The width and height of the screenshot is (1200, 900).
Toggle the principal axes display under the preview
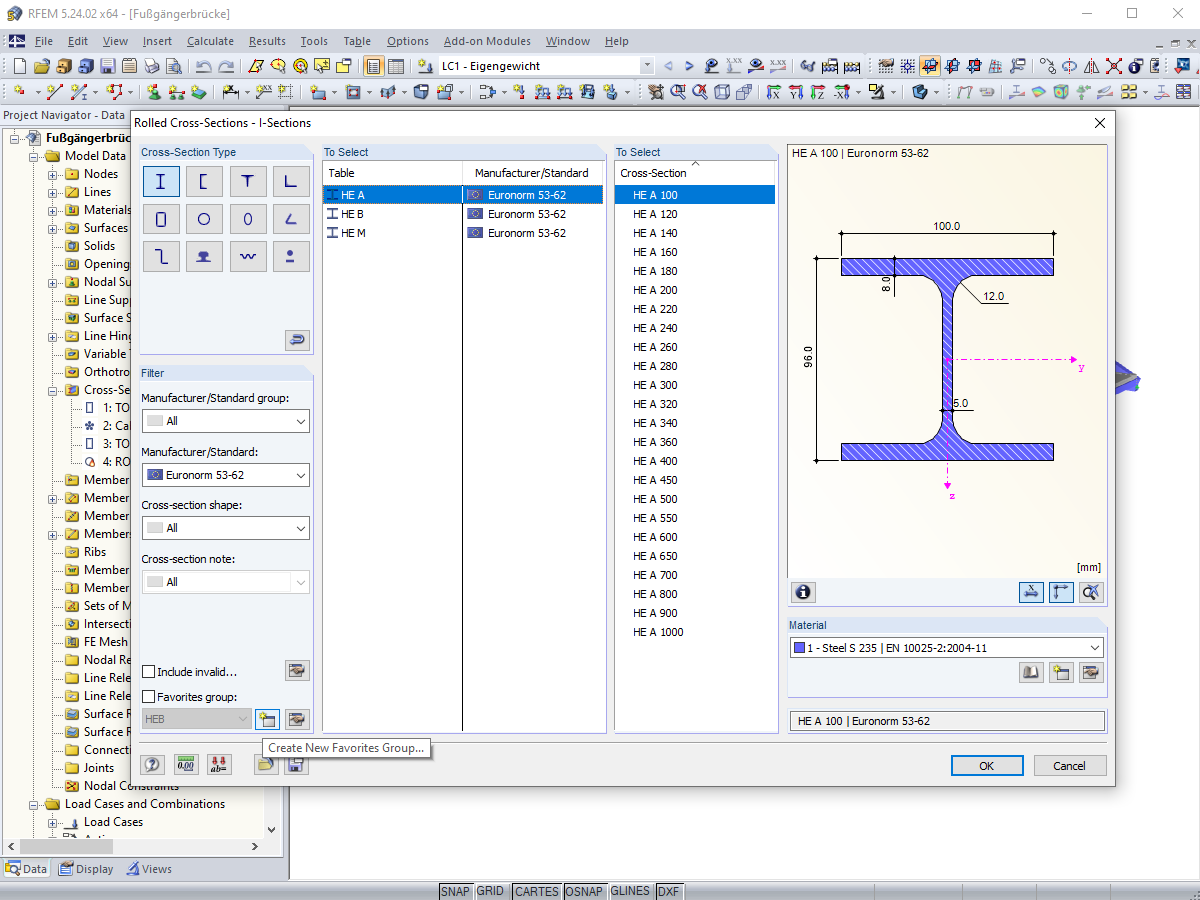(1061, 592)
